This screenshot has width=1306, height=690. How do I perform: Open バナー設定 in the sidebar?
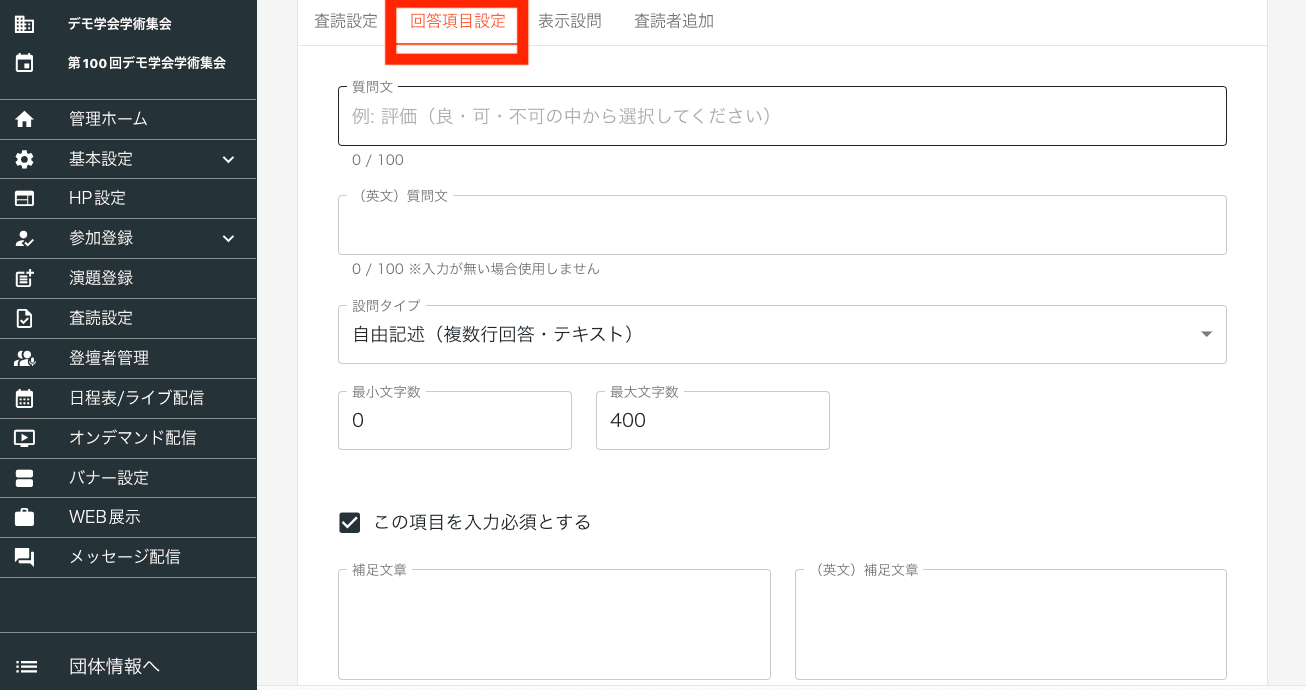tap(109, 478)
